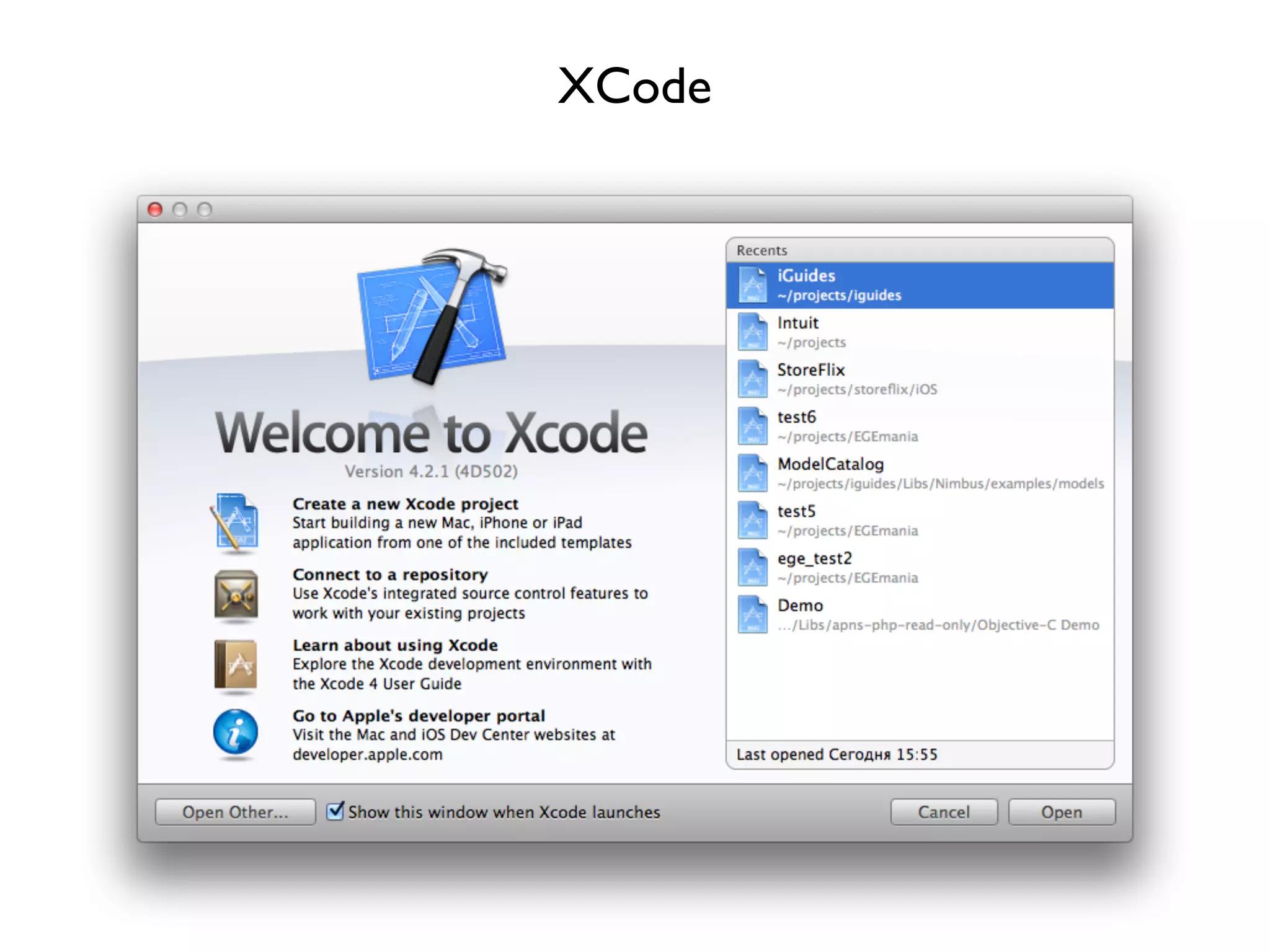Click the test6 project file icon
Viewport: 1270px width, 952px height.
coord(753,426)
